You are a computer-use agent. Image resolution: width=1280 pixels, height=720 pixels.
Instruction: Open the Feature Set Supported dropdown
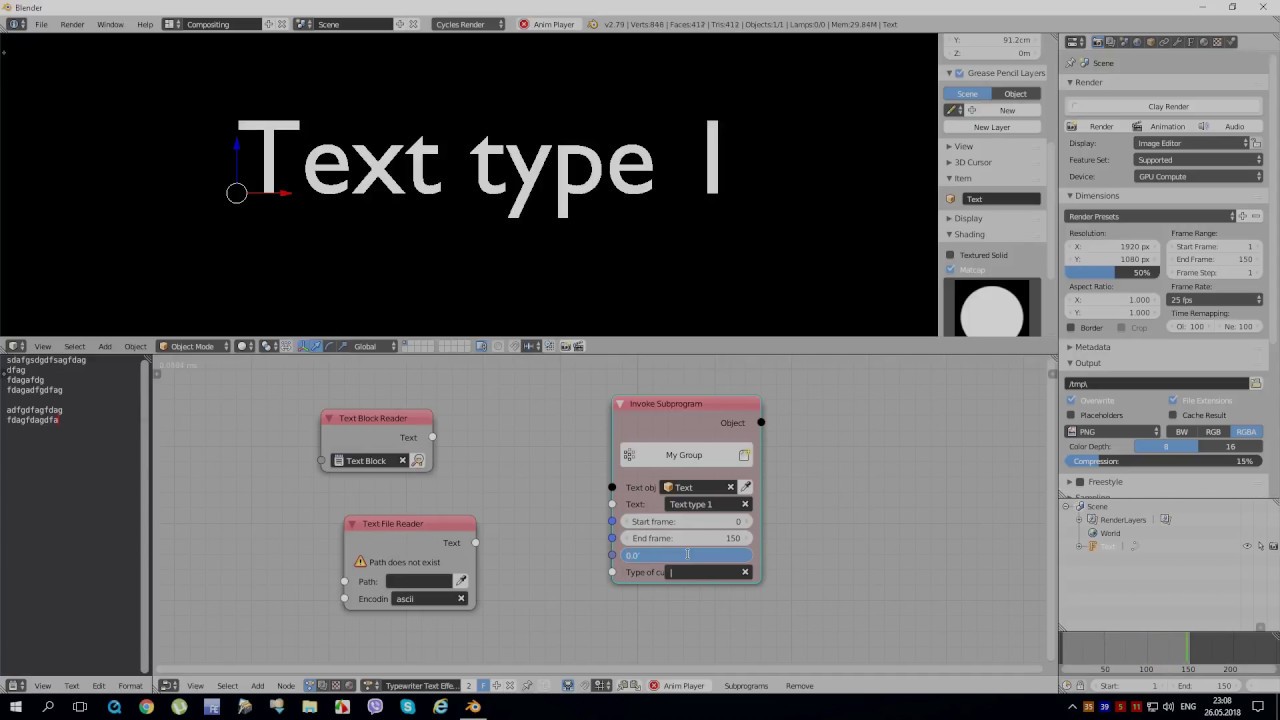click(1199, 160)
